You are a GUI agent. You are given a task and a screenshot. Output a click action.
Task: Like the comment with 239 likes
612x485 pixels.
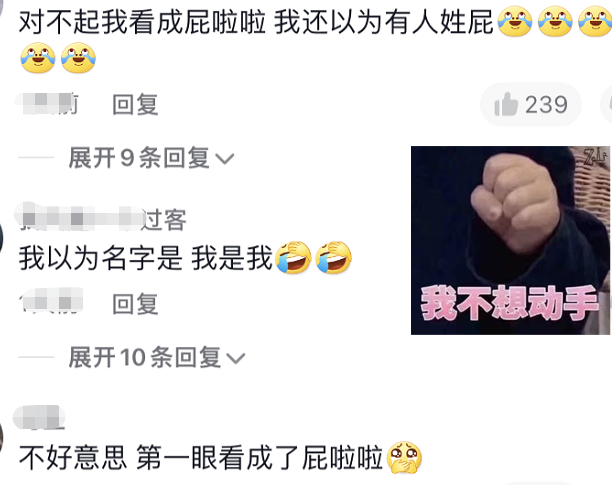pyautogui.click(x=531, y=105)
